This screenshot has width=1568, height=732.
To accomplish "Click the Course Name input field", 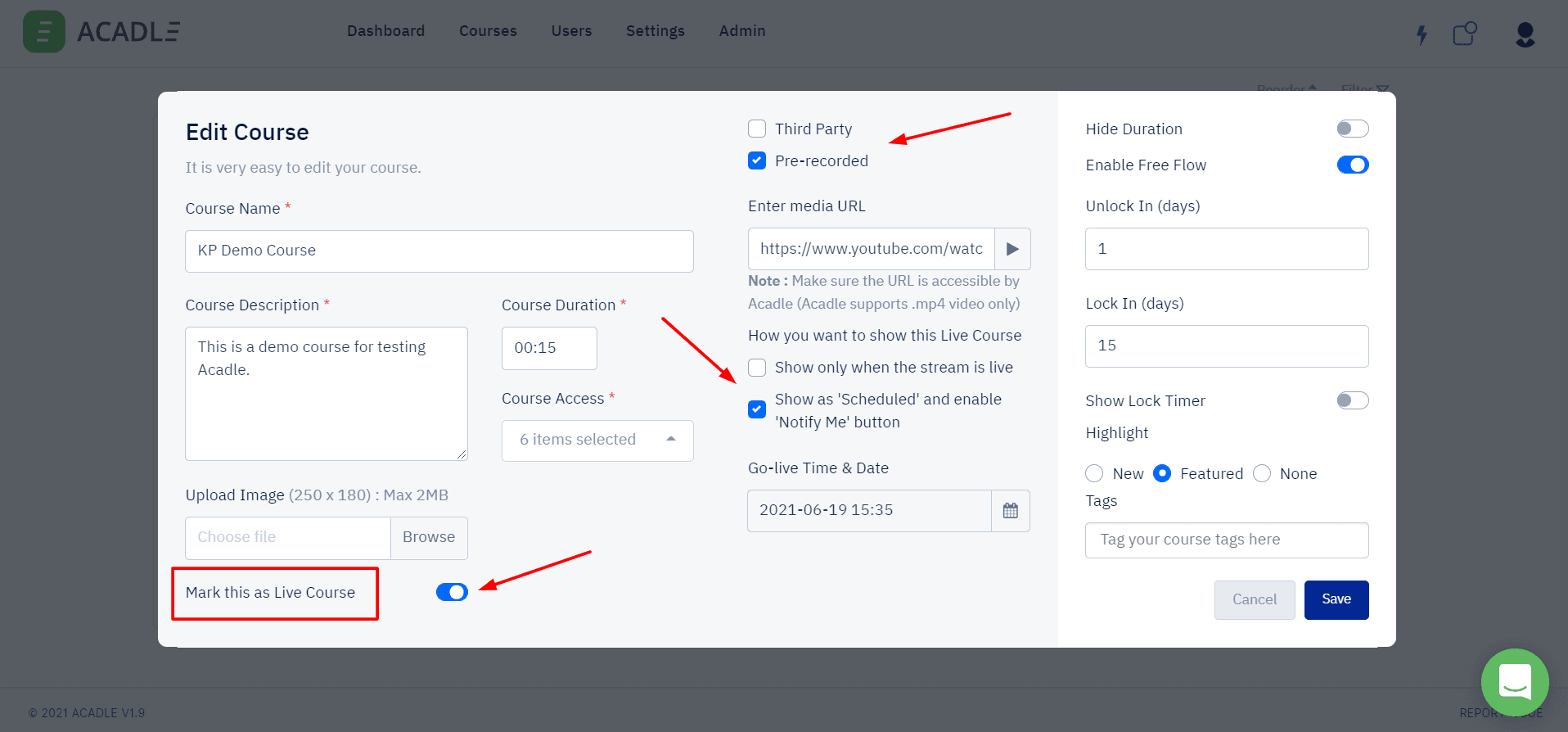I will 439,251.
